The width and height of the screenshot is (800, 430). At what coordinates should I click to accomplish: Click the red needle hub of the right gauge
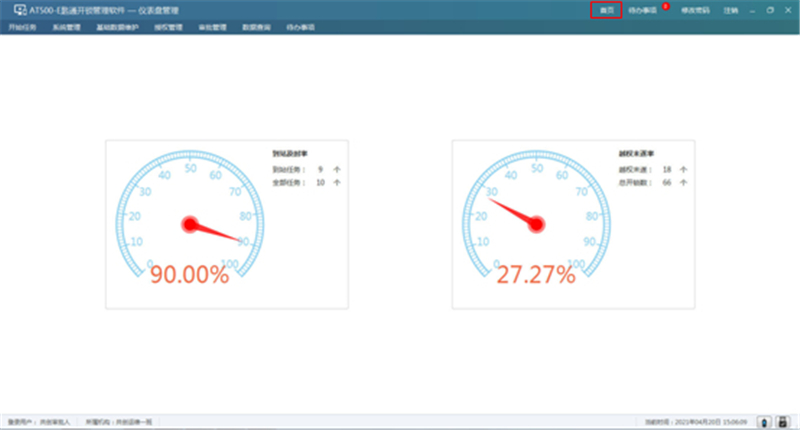[x=536, y=224]
